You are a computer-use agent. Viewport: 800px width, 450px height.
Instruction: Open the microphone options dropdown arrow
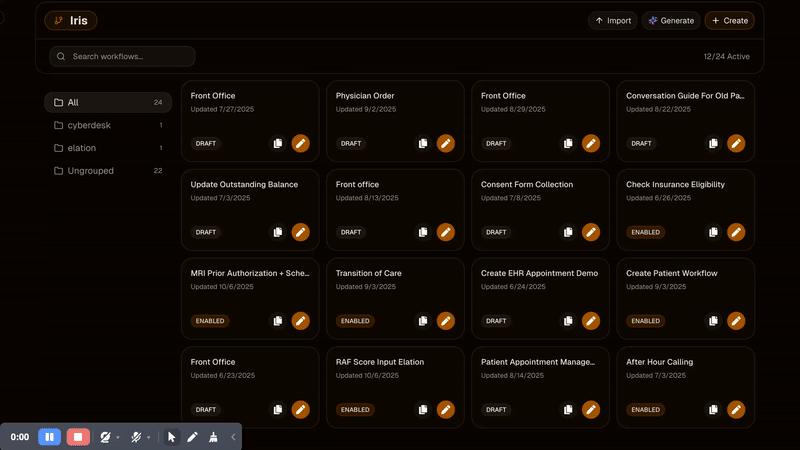(149, 437)
